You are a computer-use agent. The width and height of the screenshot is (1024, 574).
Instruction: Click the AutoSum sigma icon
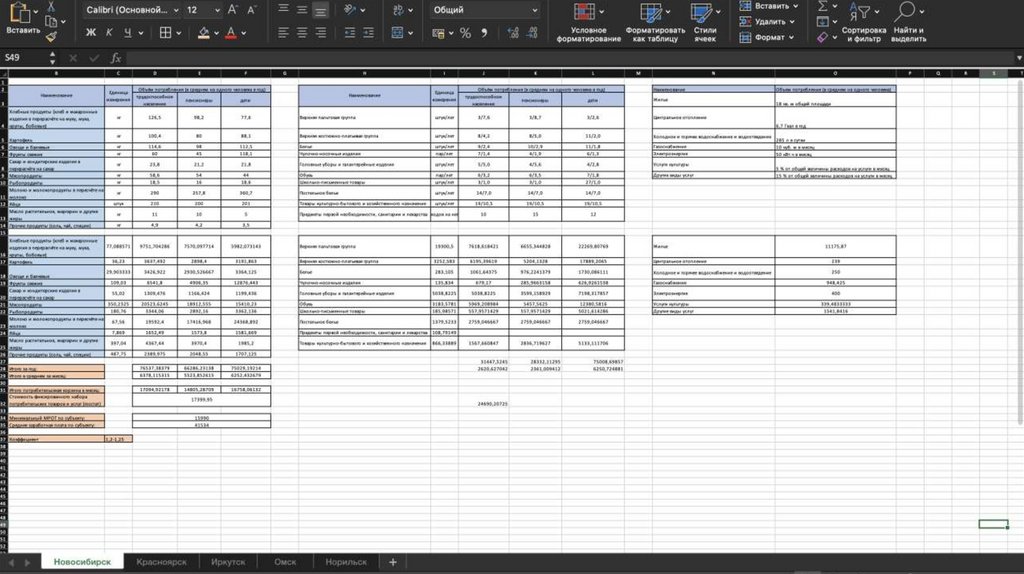coord(822,5)
